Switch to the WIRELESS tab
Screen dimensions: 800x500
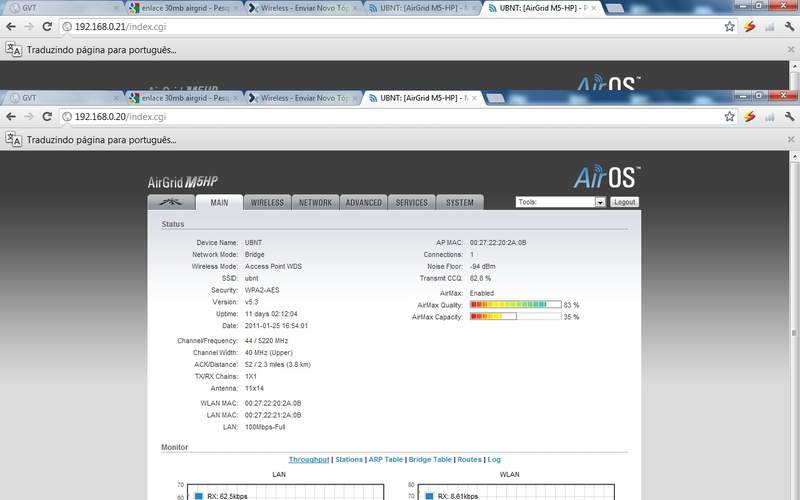[267, 203]
